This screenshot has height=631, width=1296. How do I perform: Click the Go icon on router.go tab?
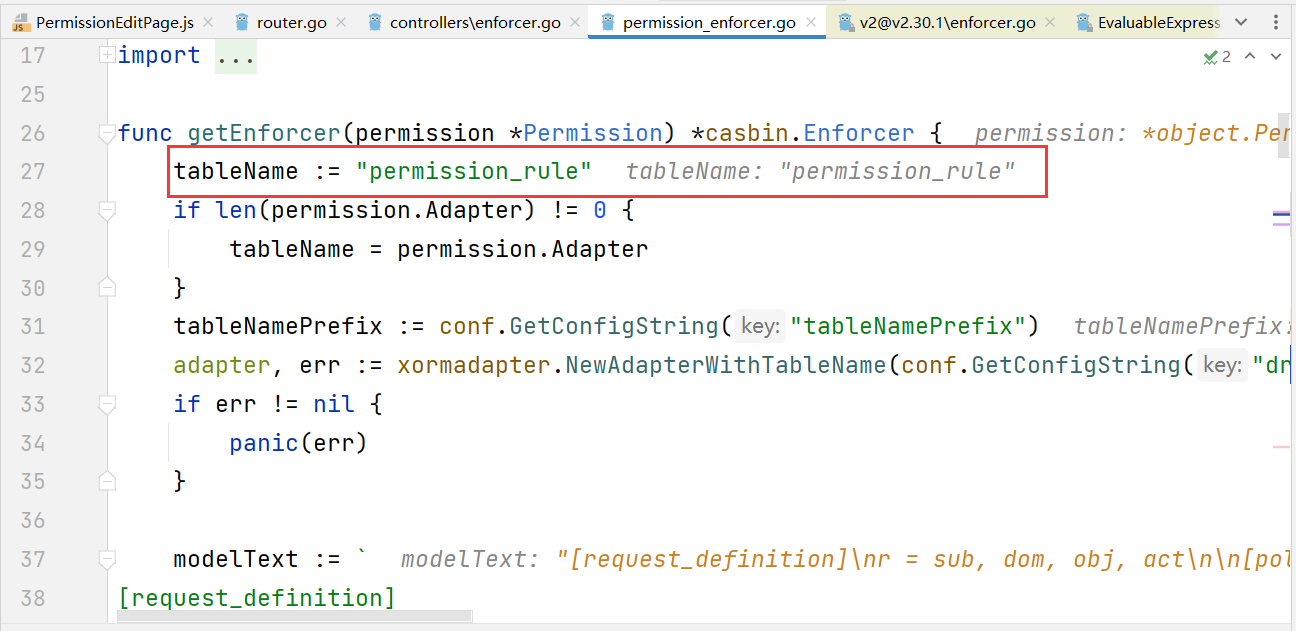pyautogui.click(x=243, y=19)
